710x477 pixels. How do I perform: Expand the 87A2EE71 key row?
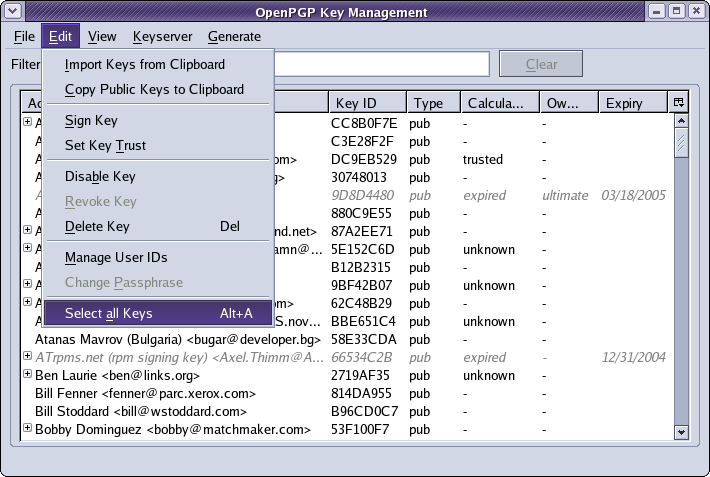pos(28,230)
